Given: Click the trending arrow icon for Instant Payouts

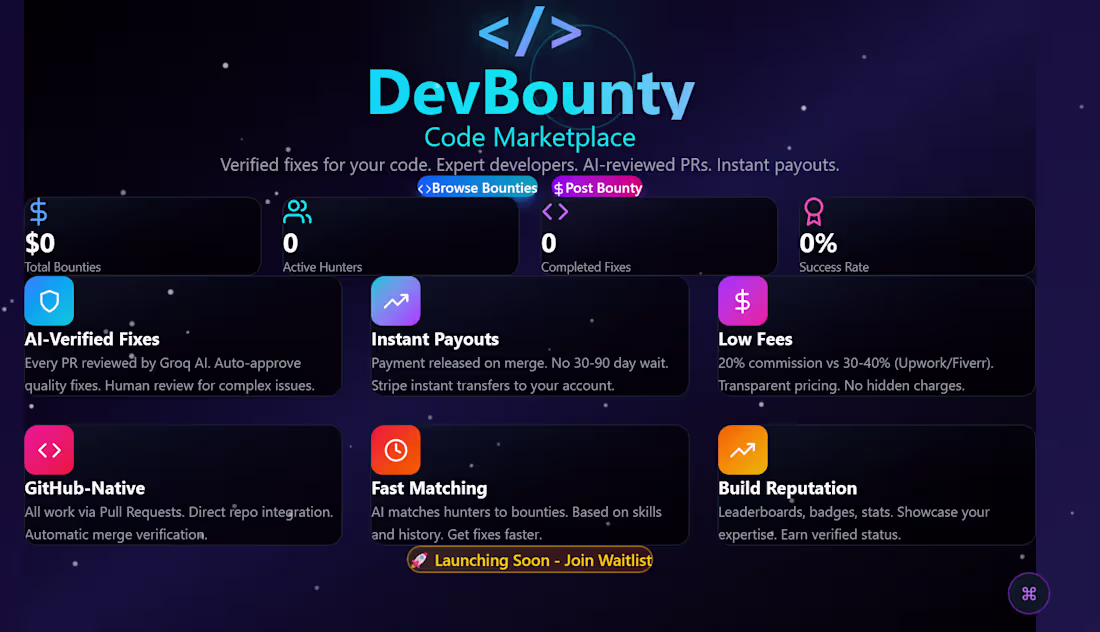Looking at the screenshot, I should (396, 301).
